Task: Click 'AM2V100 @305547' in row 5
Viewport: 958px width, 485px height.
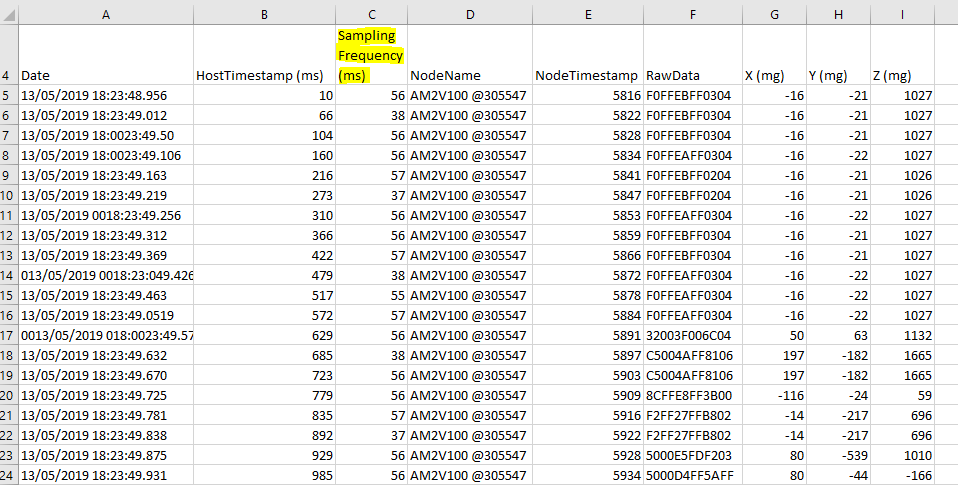Action: pos(470,95)
